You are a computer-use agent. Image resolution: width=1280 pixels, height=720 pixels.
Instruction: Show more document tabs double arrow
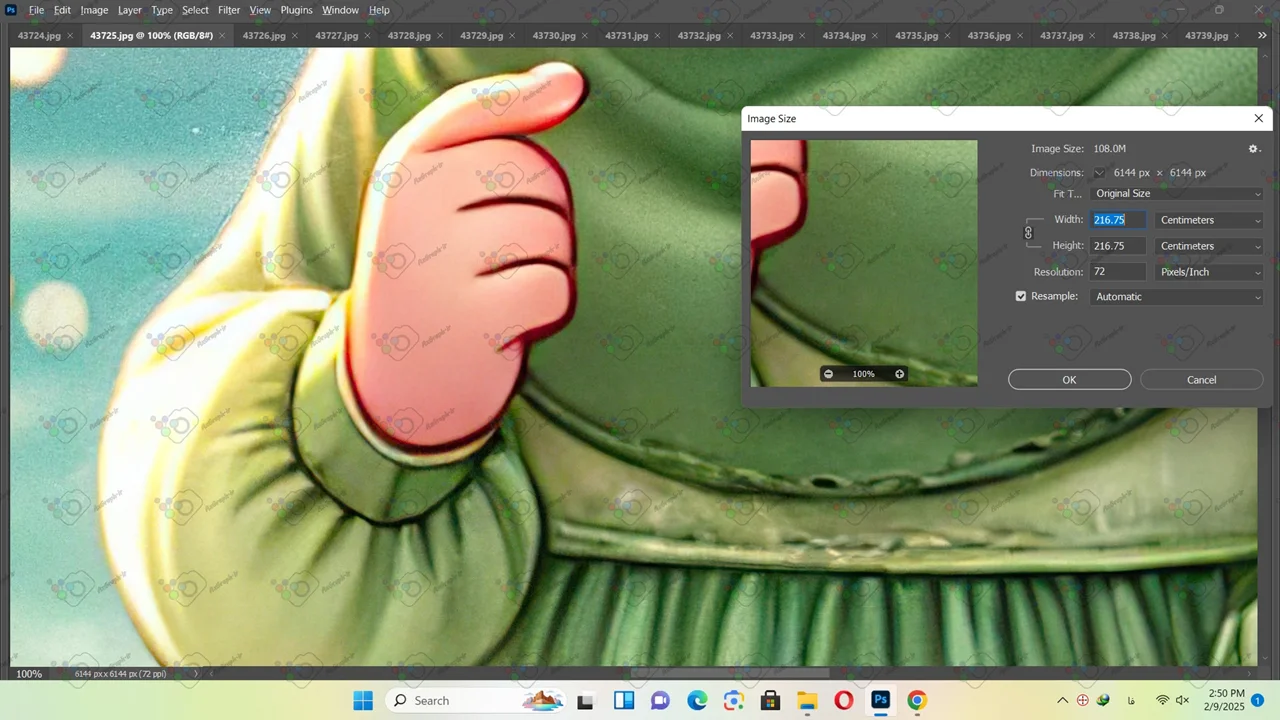click(x=1262, y=36)
